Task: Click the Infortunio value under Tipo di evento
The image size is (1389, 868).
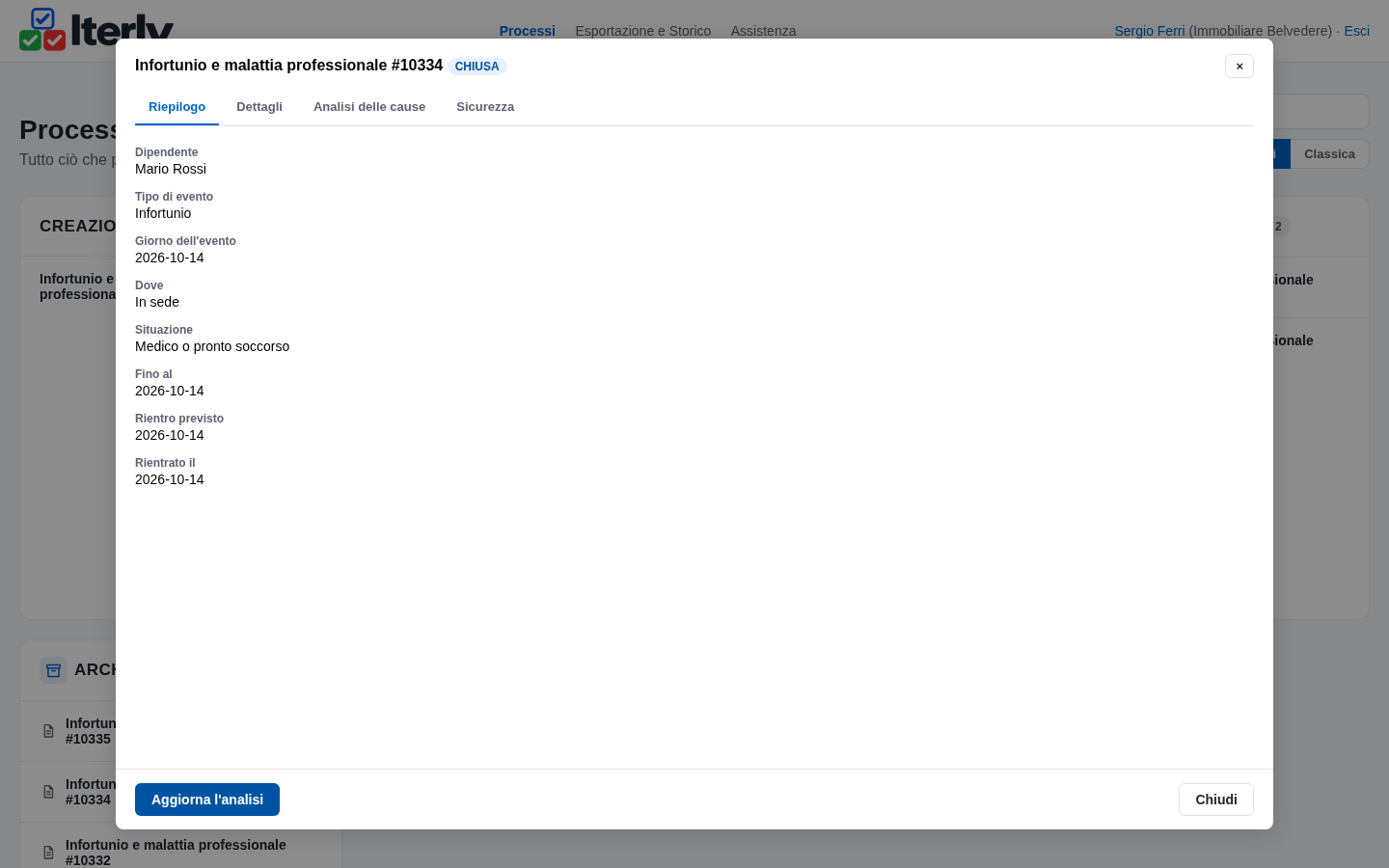Action: pyautogui.click(x=163, y=213)
